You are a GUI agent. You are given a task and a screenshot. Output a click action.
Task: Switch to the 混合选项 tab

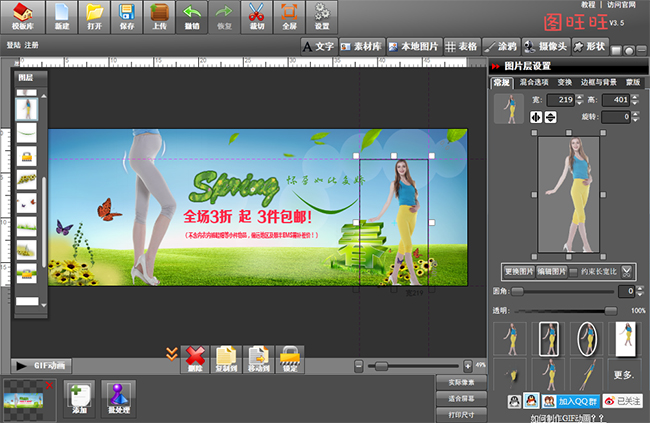tap(534, 83)
